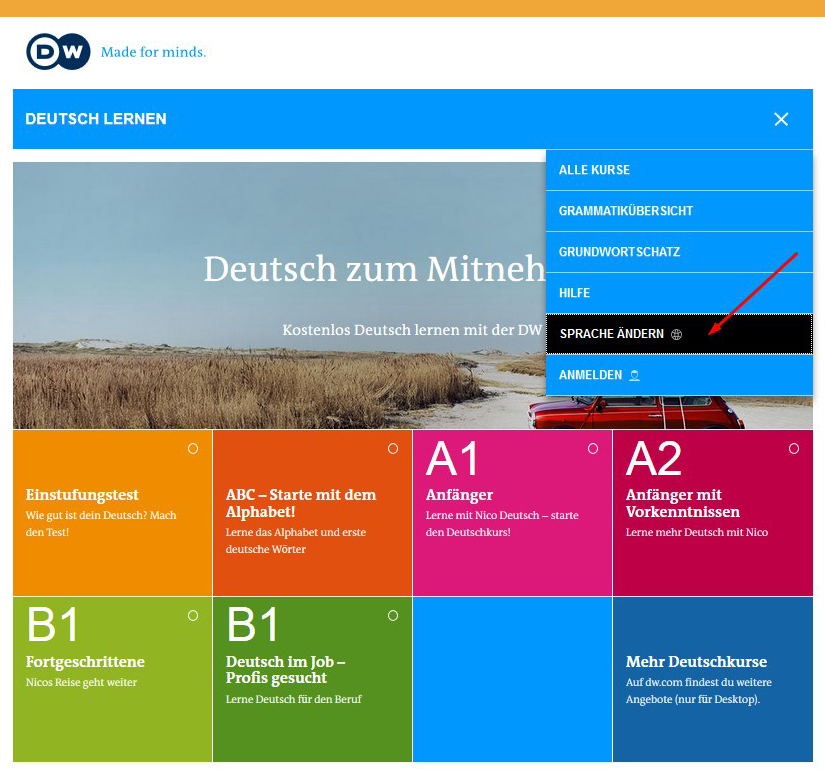The width and height of the screenshot is (825, 769).
Task: Open Alle Kurse menu entry
Action: point(594,170)
